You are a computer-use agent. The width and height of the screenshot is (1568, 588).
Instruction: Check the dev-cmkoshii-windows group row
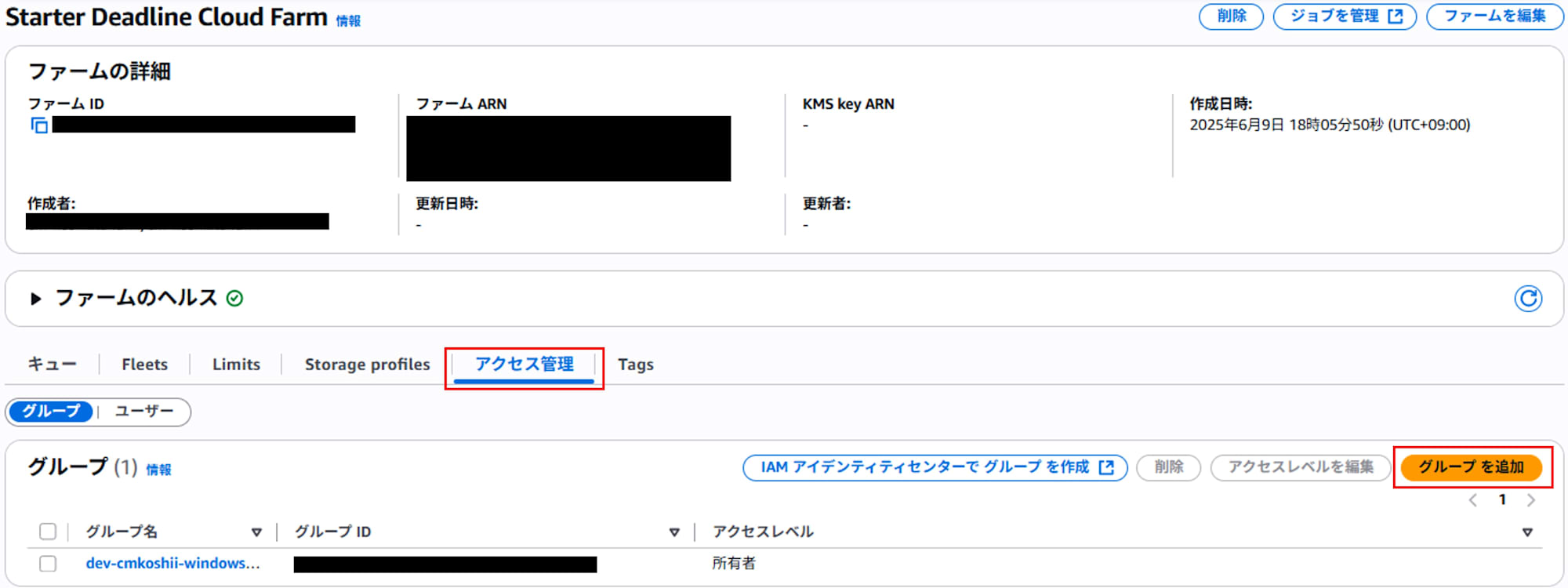click(48, 564)
